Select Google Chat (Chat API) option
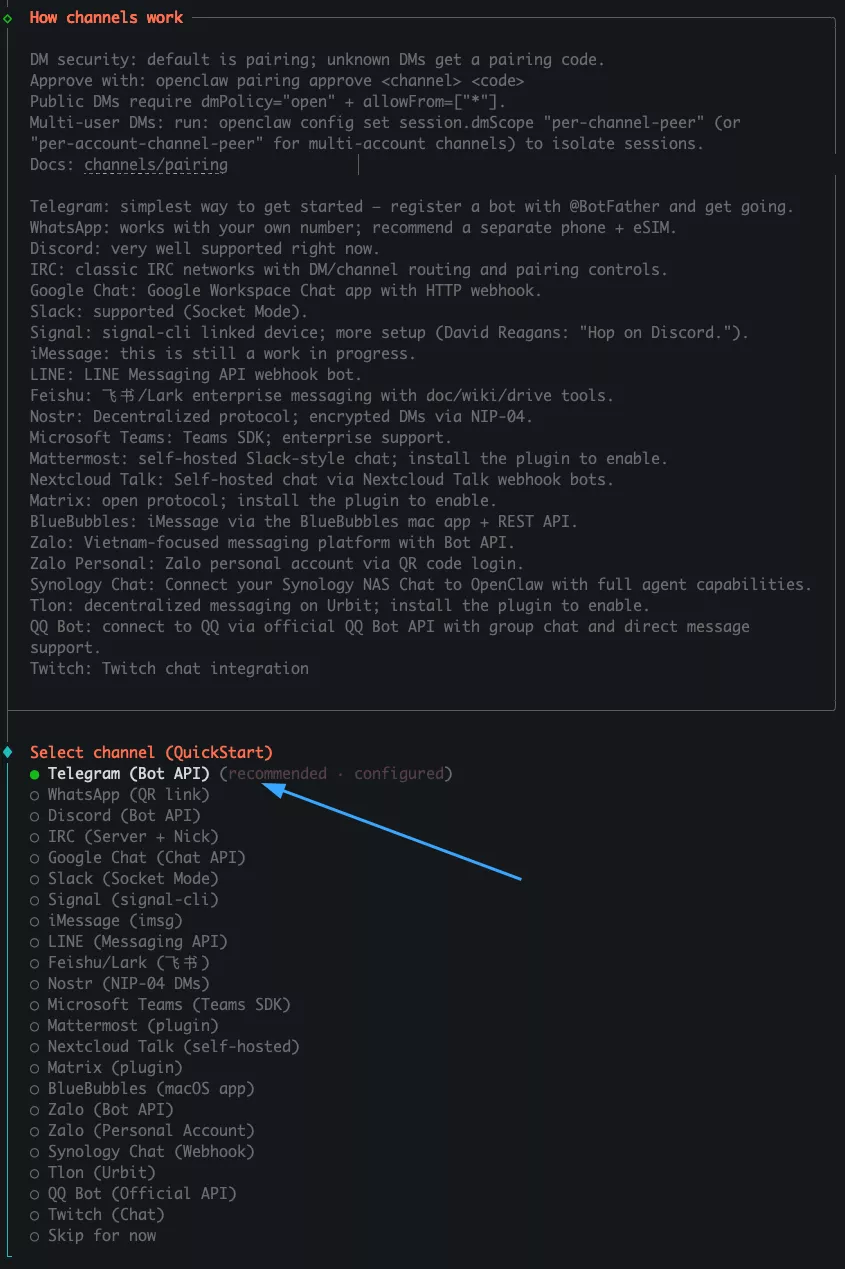845x1269 pixels. tap(146, 857)
